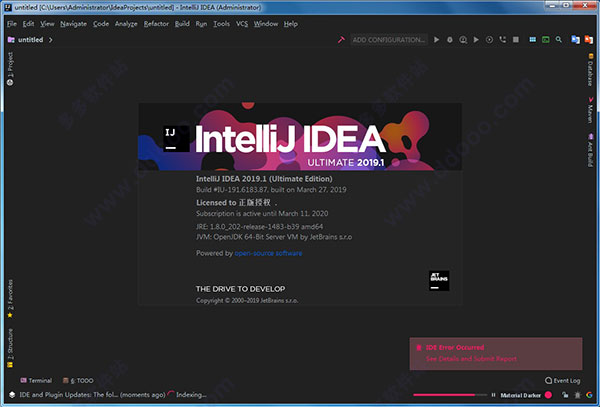
Task: Open the Help menu
Action: tap(291, 24)
